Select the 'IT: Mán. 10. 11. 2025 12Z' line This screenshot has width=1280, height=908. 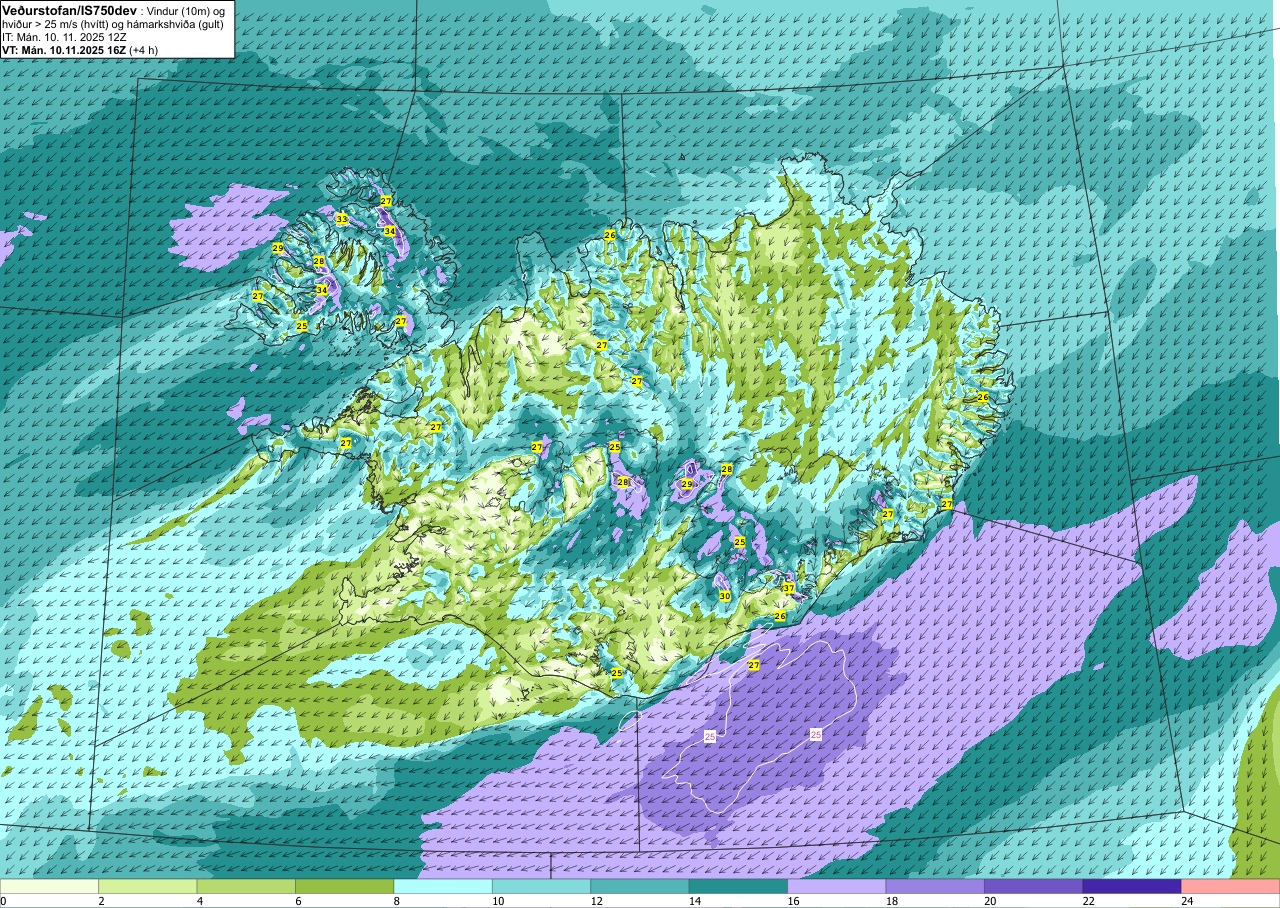(x=66, y=36)
